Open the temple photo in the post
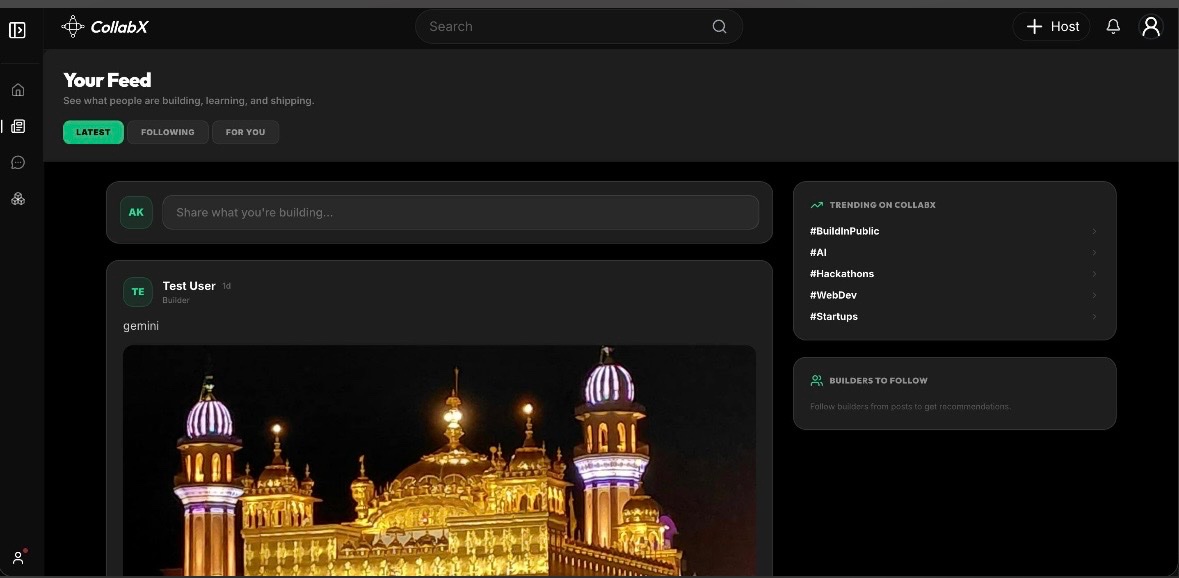 point(439,461)
